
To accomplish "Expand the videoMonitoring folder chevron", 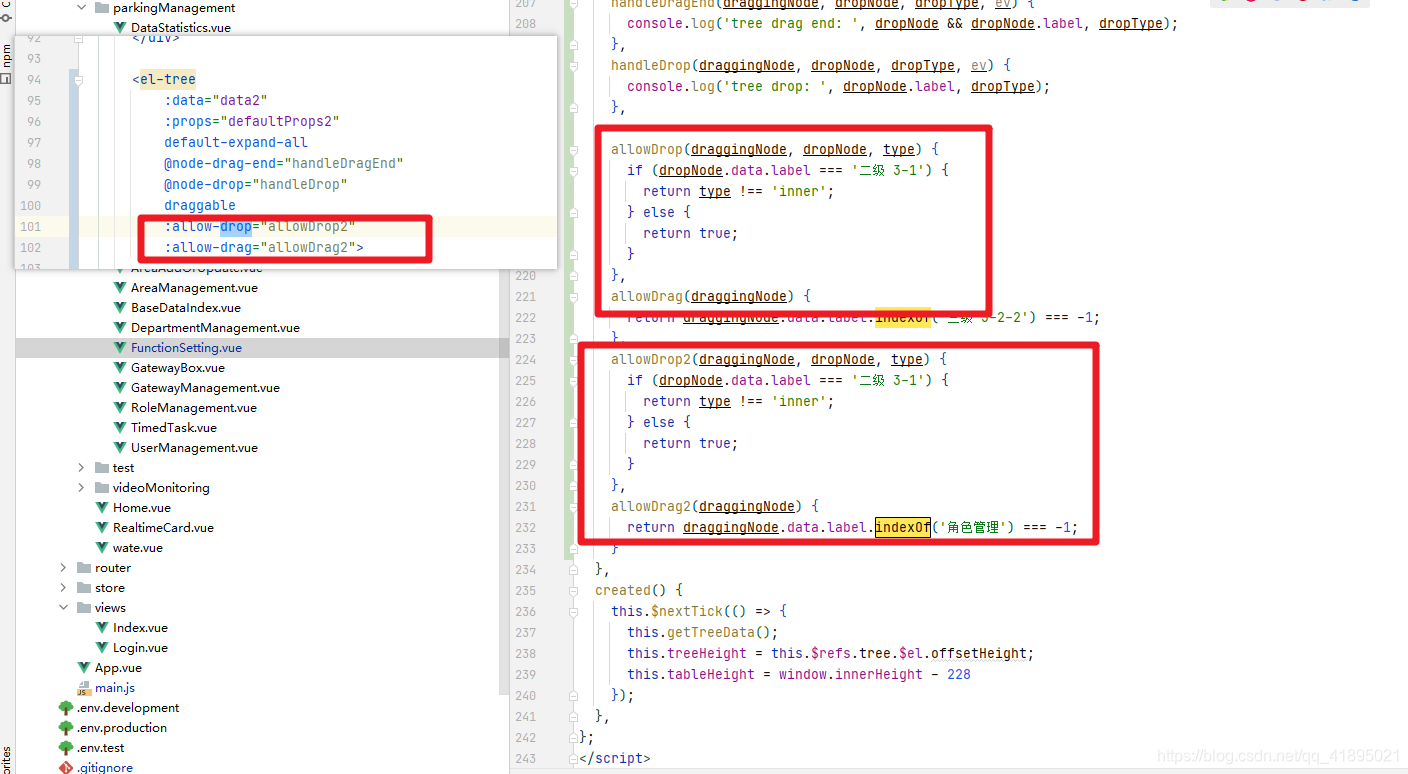I will (x=81, y=488).
